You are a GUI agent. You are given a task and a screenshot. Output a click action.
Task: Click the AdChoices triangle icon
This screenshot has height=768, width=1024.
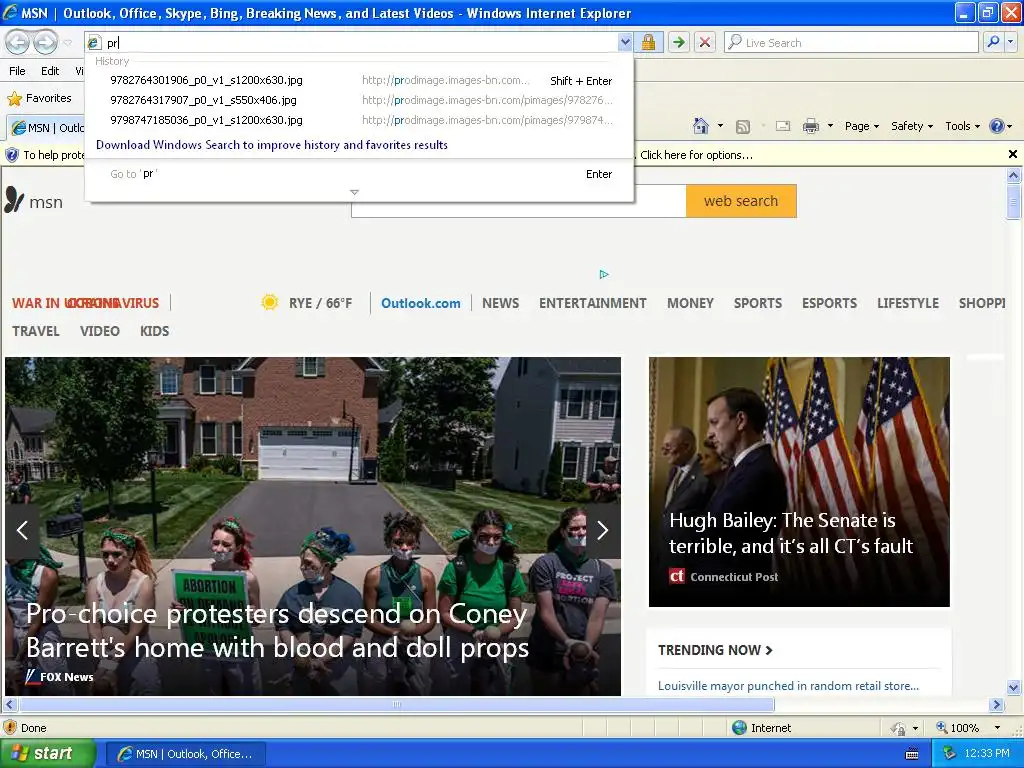click(603, 274)
